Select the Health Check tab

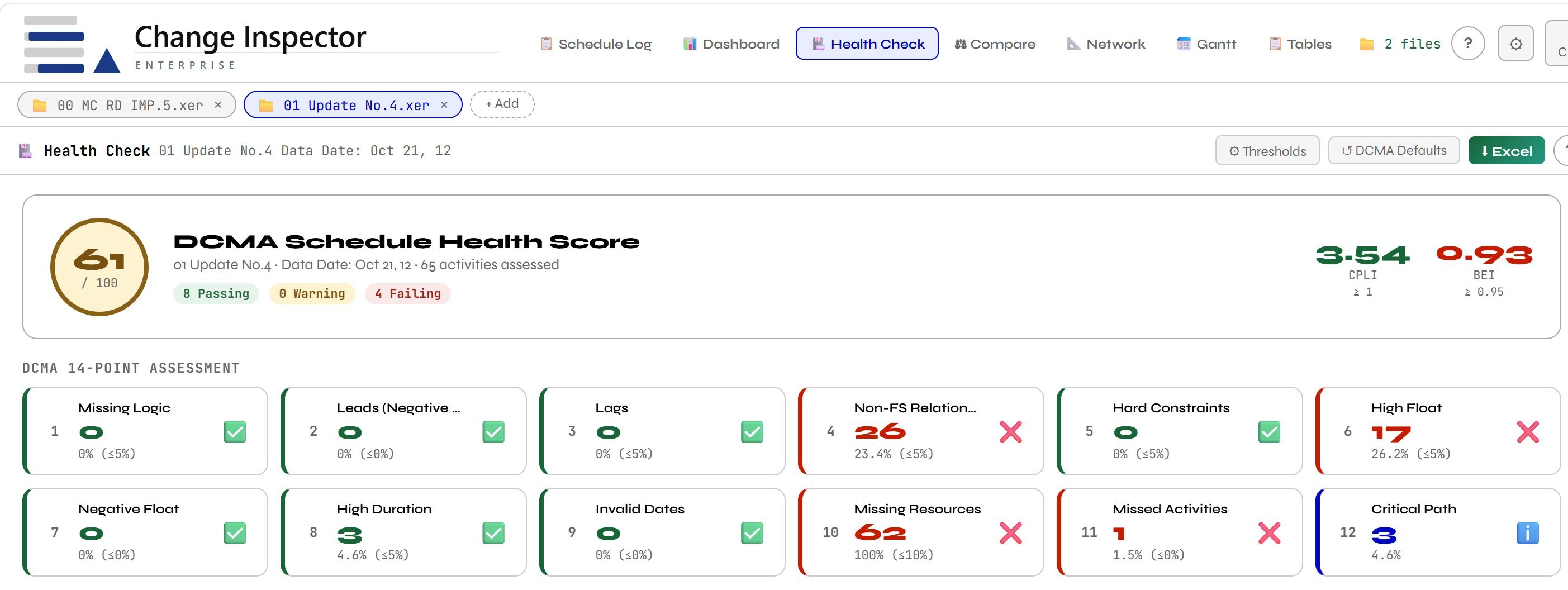[867, 44]
